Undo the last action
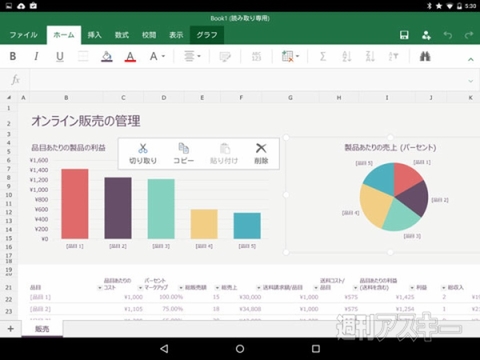480x360 pixels. (x=448, y=35)
